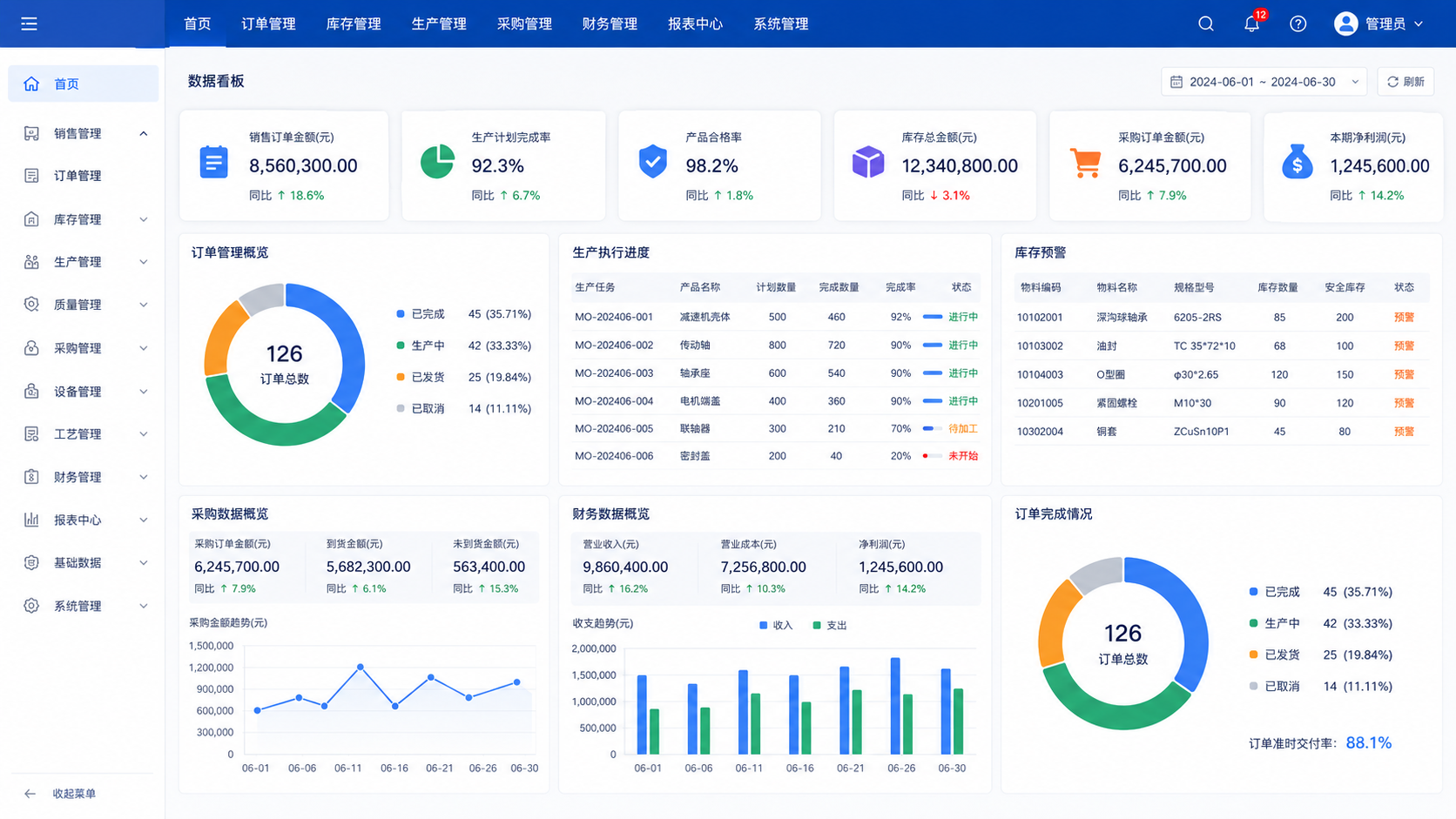Click 06-11 data point on purchase trend line
The image size is (1456, 819).
click(361, 668)
